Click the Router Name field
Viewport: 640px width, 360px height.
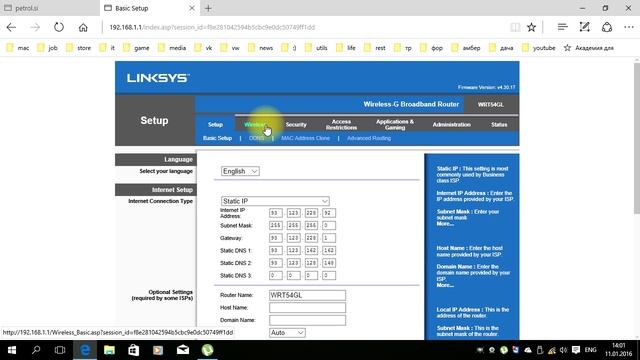click(307, 295)
